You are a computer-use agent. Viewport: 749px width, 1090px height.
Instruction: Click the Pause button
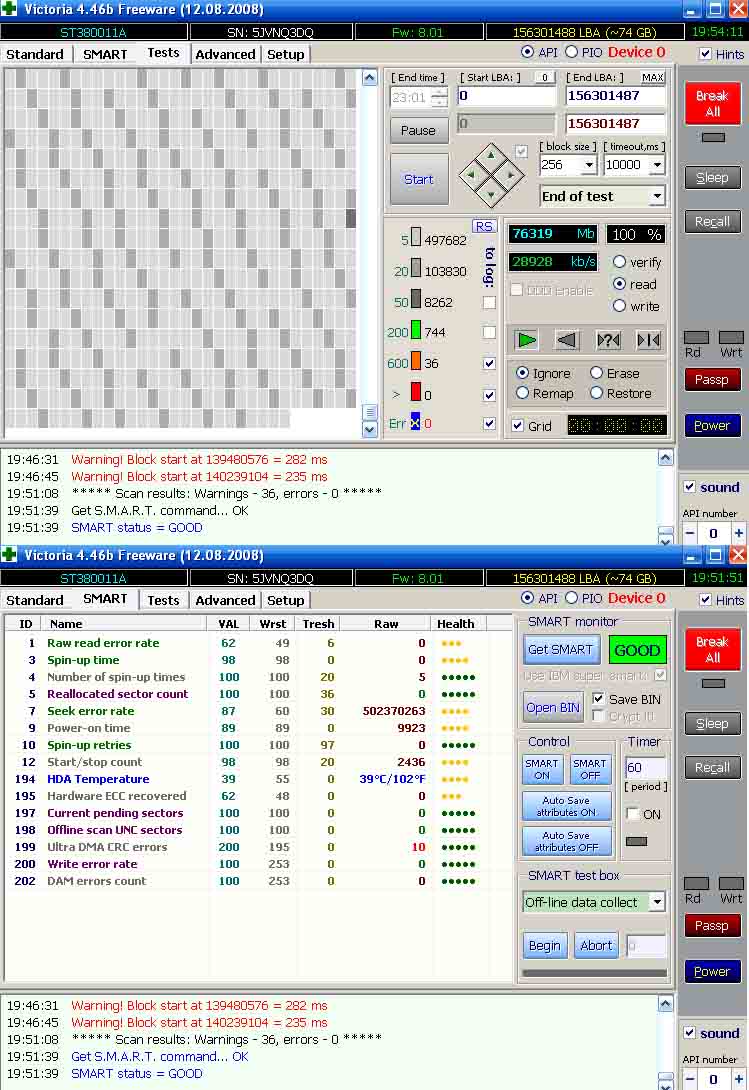point(418,130)
